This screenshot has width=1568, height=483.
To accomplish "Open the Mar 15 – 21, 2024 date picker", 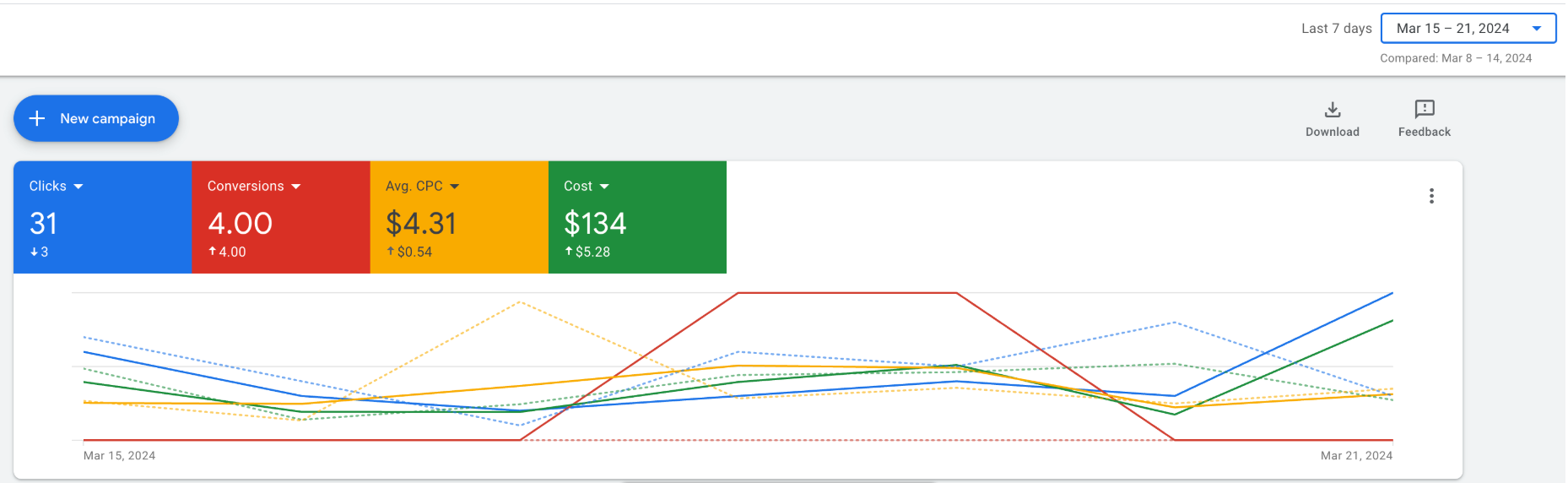I will [x=1452, y=29].
